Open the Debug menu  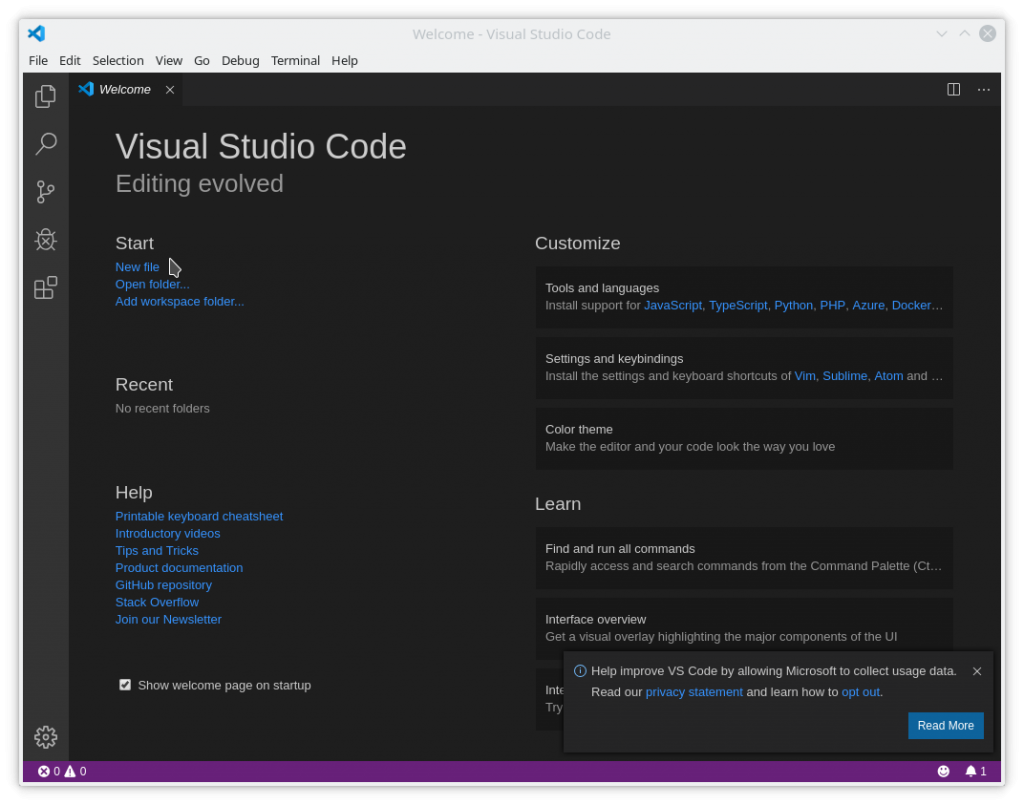[x=240, y=60]
